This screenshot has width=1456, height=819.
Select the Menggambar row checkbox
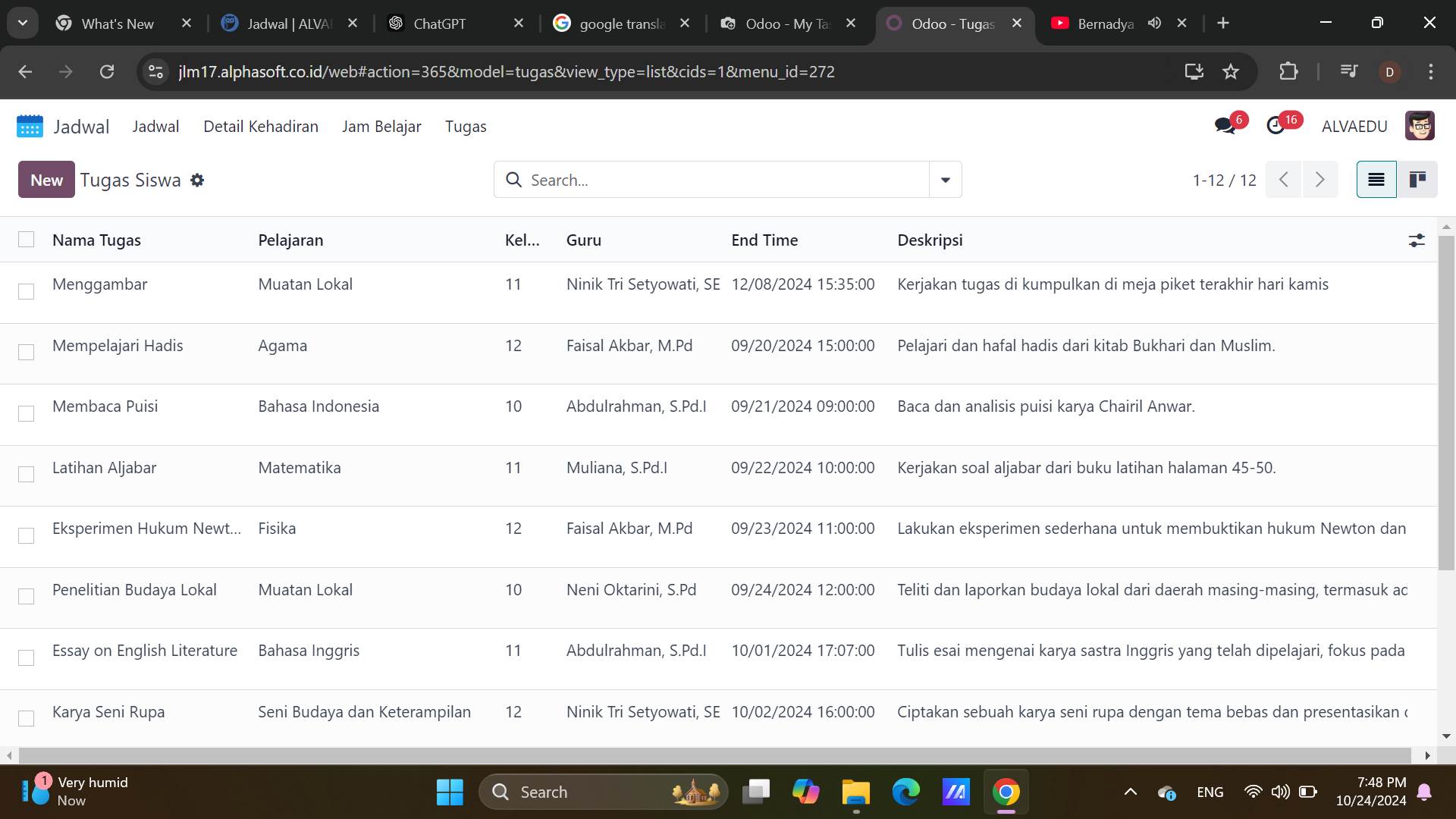coord(27,291)
